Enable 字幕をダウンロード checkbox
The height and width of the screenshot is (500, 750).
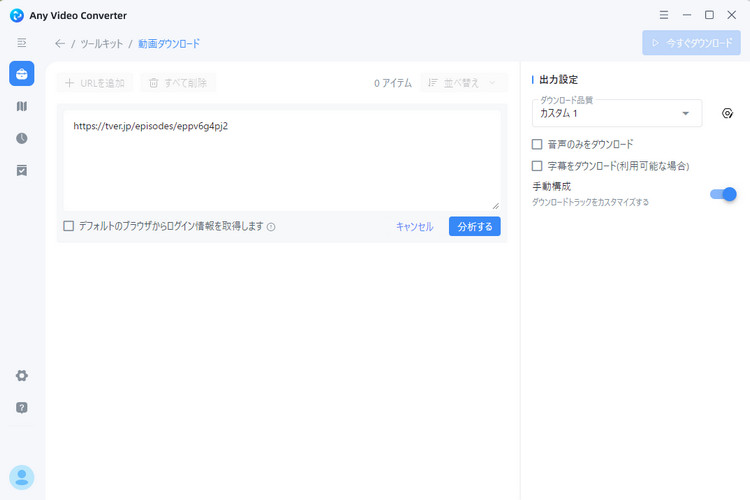tap(537, 166)
